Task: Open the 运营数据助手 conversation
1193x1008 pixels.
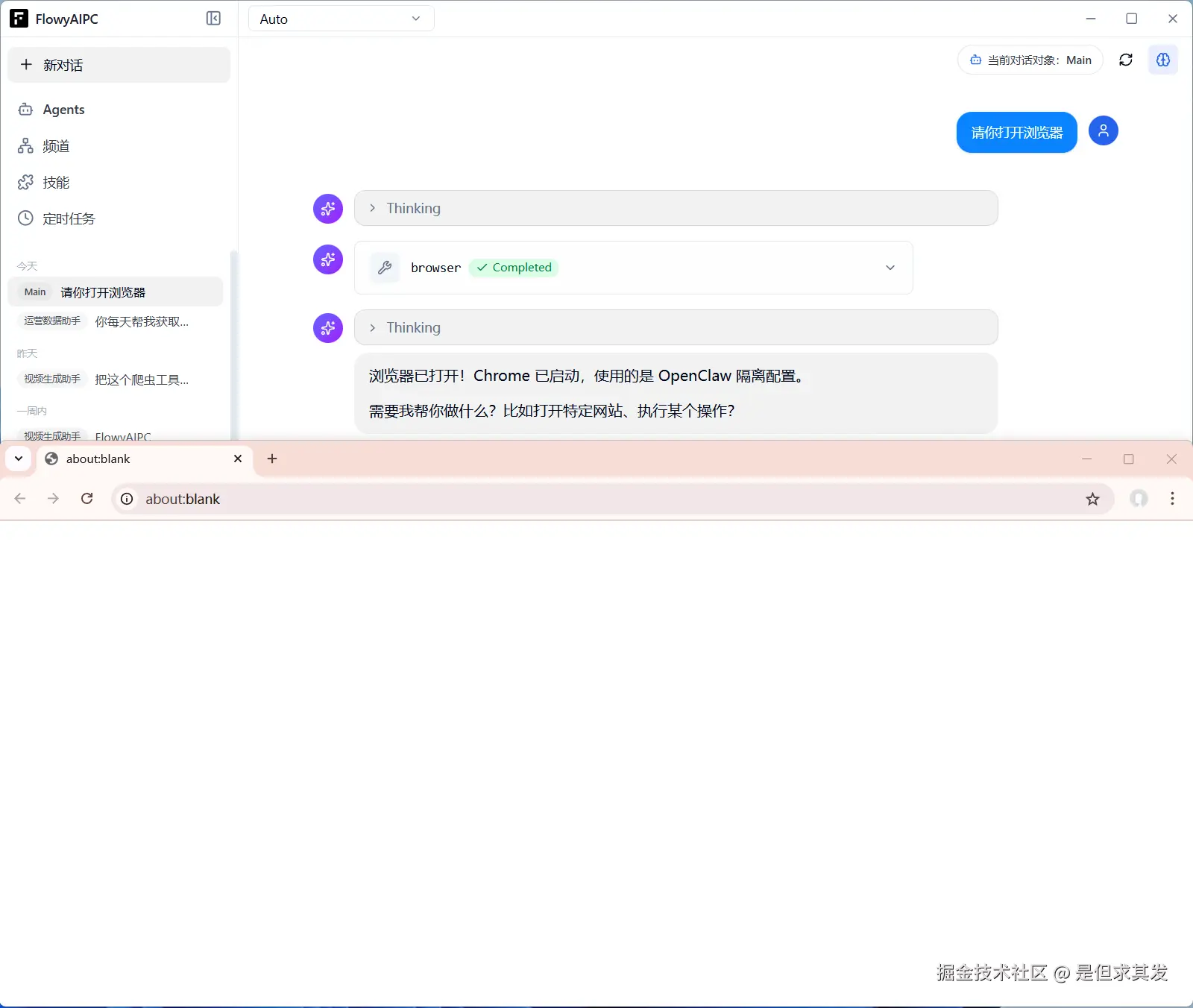Action: 116,321
